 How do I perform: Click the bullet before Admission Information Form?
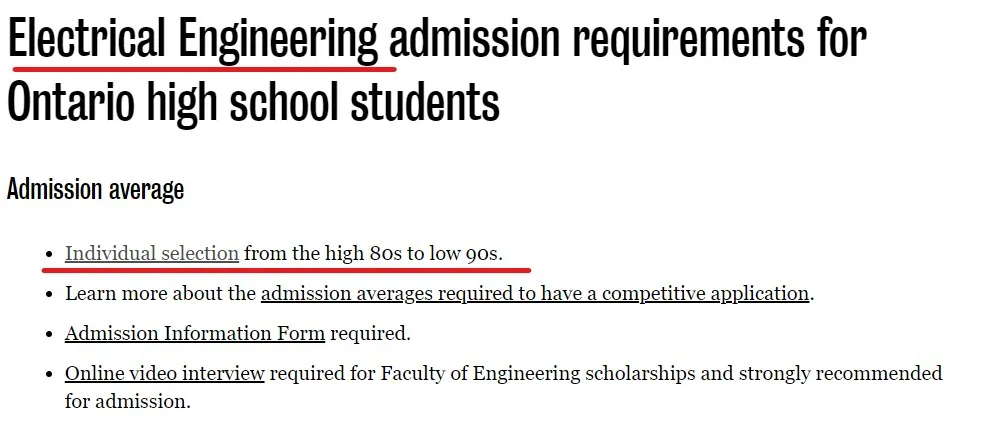(x=51, y=334)
